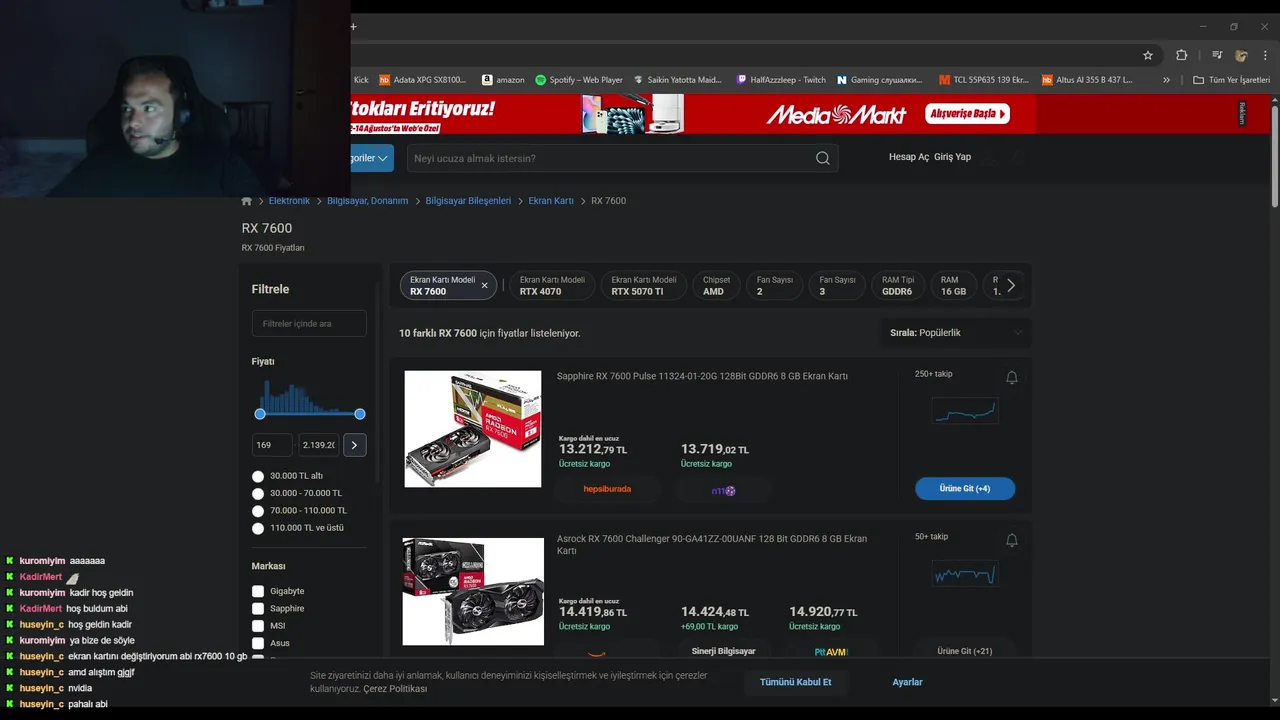
Task: Open the TCL 55P635 bookmark
Action: (x=984, y=80)
